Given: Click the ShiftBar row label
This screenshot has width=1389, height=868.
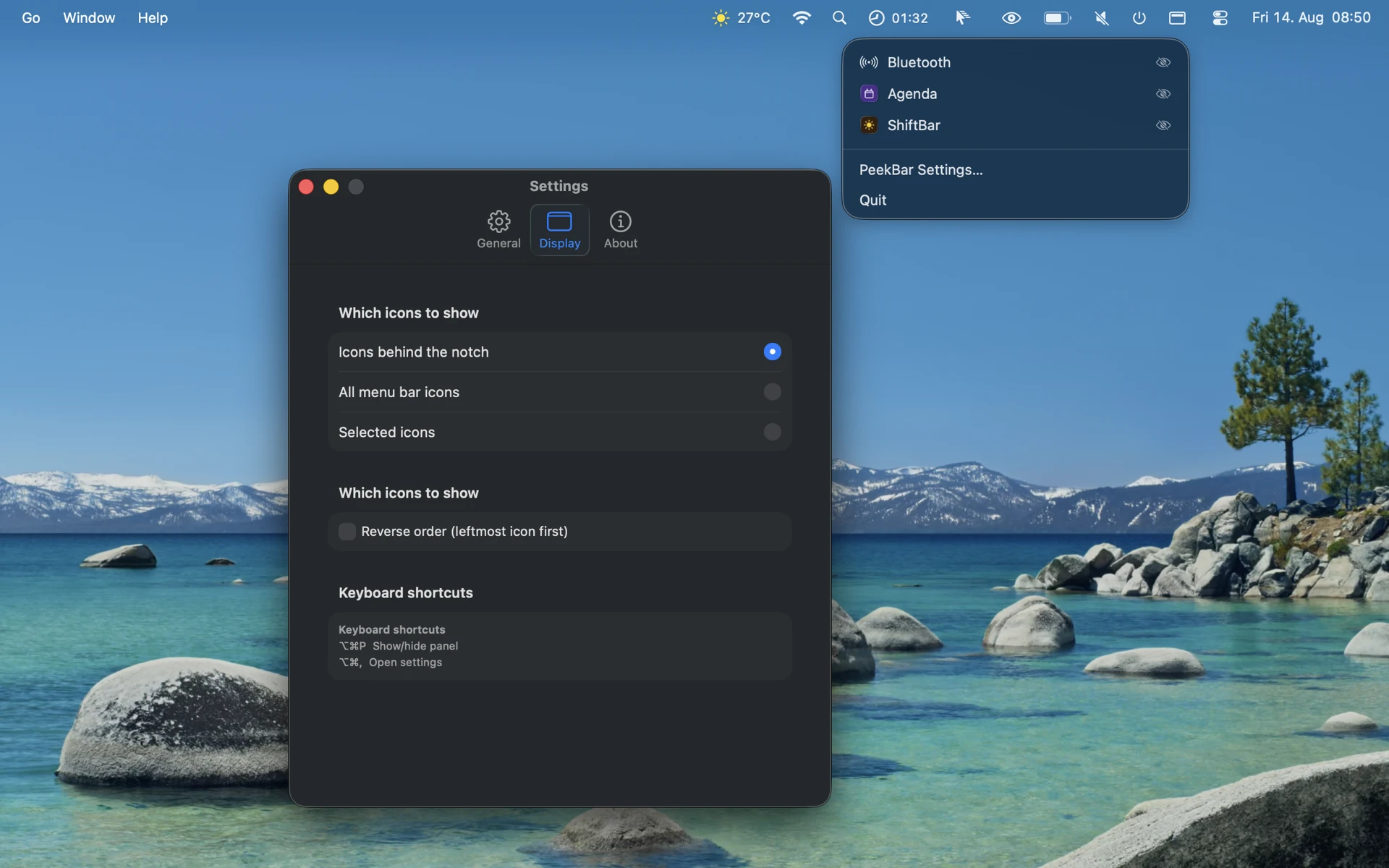Looking at the screenshot, I should pos(914,125).
